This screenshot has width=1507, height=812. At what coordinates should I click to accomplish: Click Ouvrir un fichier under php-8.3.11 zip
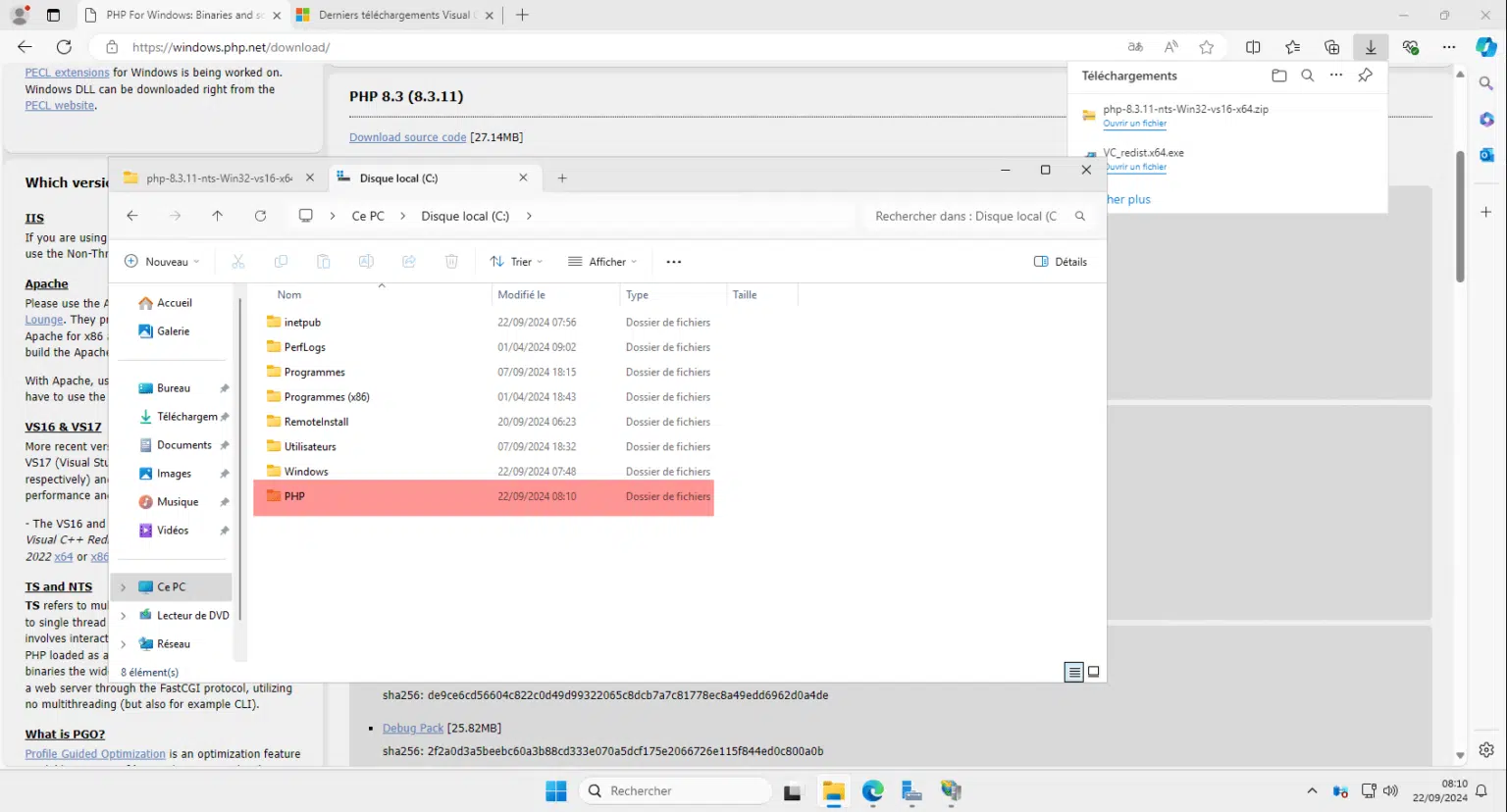click(x=1135, y=124)
